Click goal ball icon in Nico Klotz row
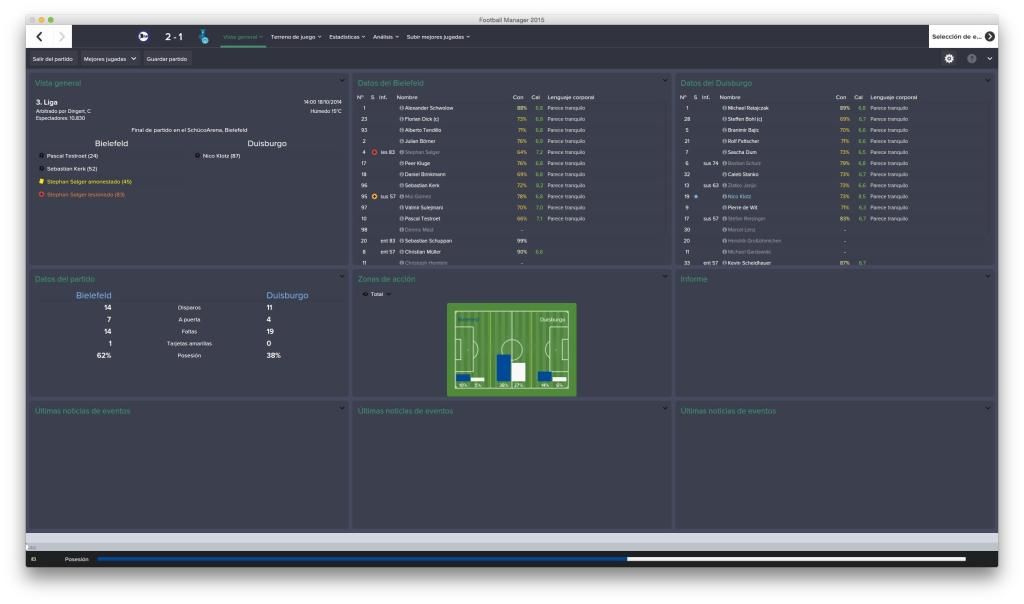 point(696,197)
